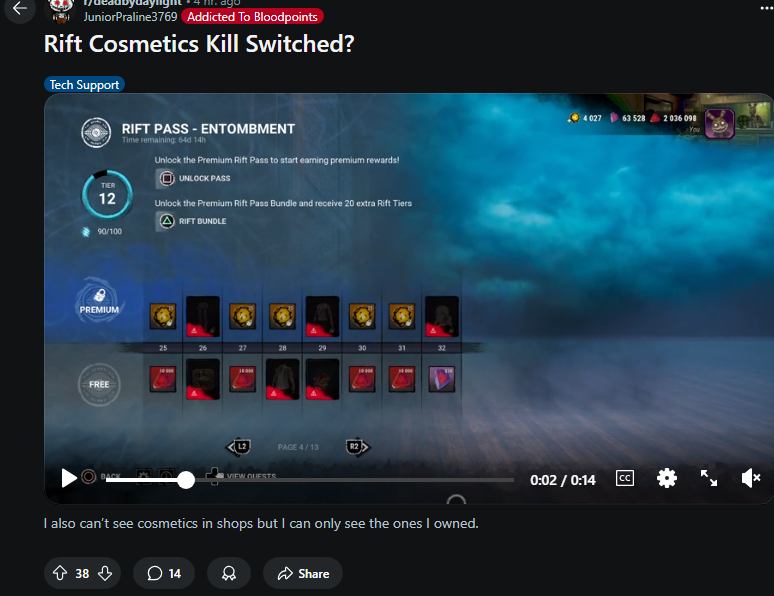Click the tier 31 free bloodpoints reward
This screenshot has width=774, height=596.
point(402,379)
